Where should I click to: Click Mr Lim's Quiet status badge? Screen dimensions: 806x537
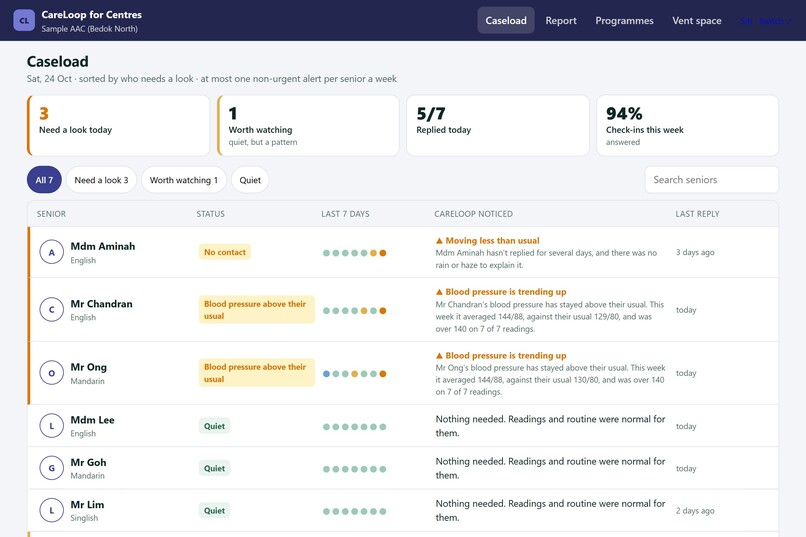tap(214, 510)
